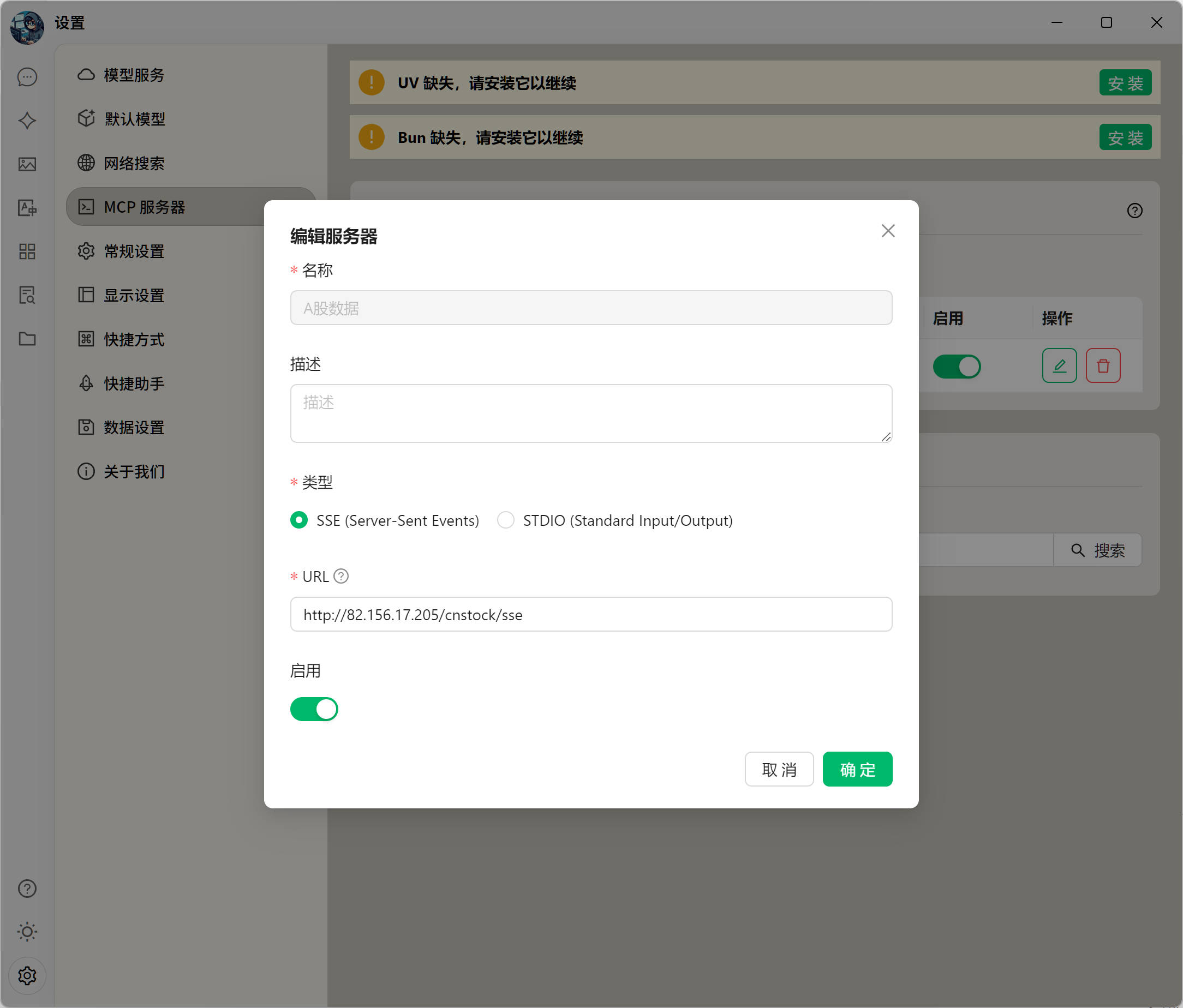Open the files folder sidebar icon
The width and height of the screenshot is (1183, 1008).
[27, 339]
